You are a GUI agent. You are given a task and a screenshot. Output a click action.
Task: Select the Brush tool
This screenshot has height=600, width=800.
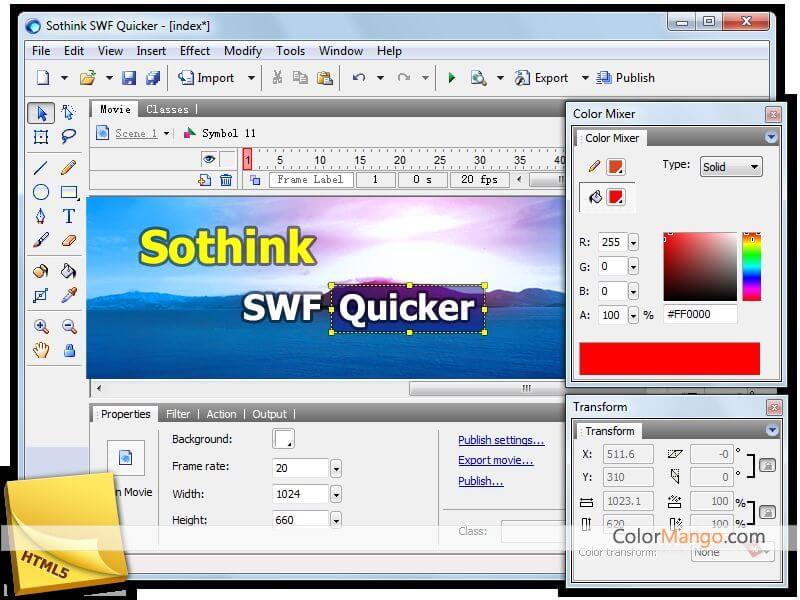coord(41,240)
